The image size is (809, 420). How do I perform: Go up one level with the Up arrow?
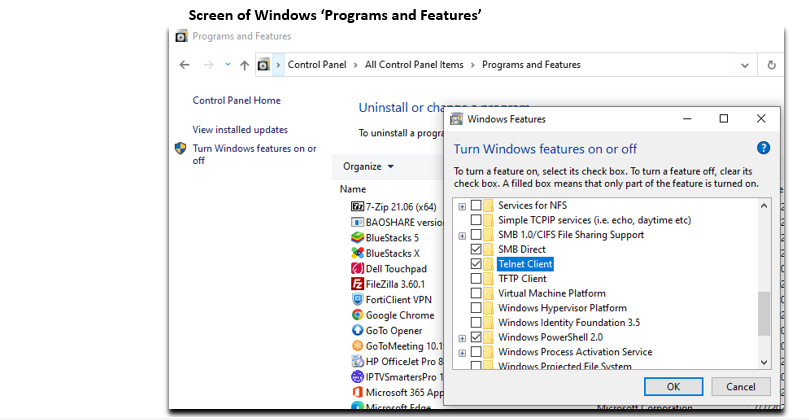point(245,65)
